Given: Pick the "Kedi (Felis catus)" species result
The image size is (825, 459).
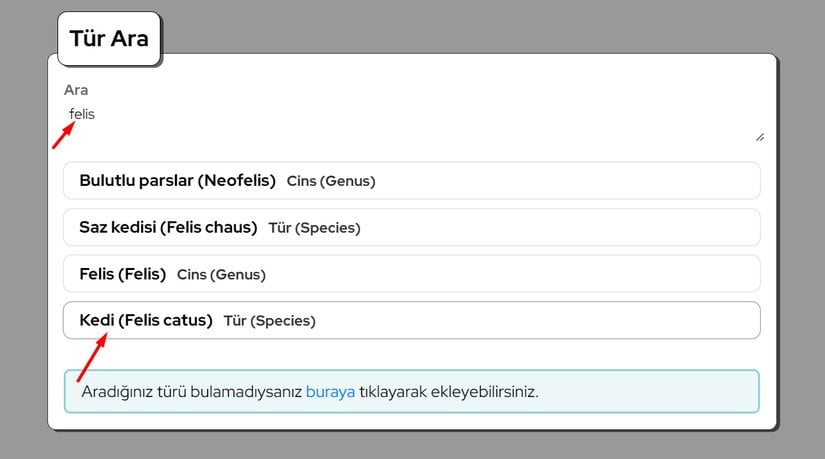Looking at the screenshot, I should tap(146, 321).
